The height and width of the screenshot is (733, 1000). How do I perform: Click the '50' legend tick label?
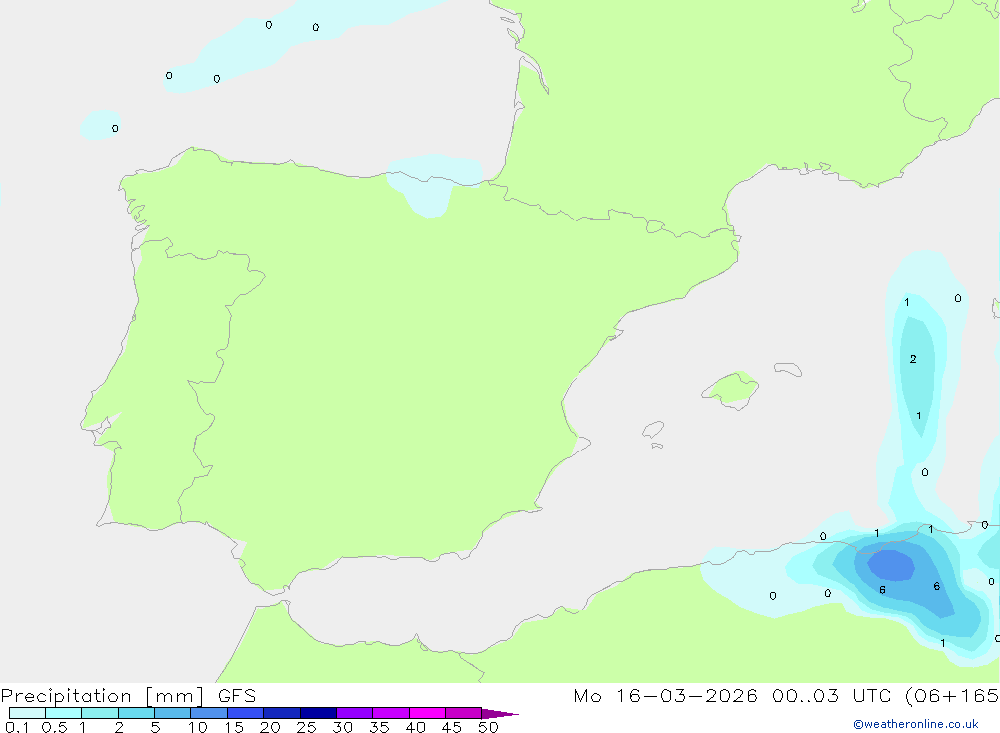[488, 727]
